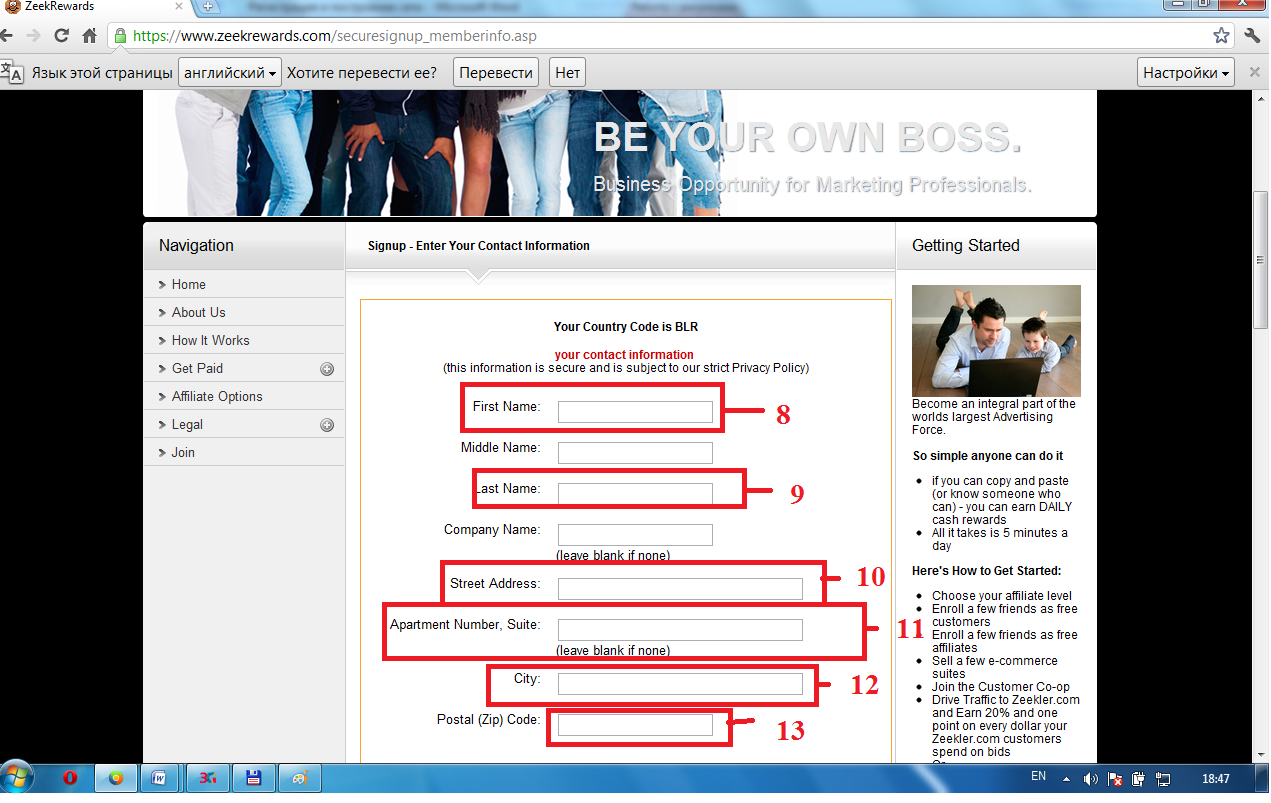Click the Нет button
The height and width of the screenshot is (803, 1271).
pos(567,73)
